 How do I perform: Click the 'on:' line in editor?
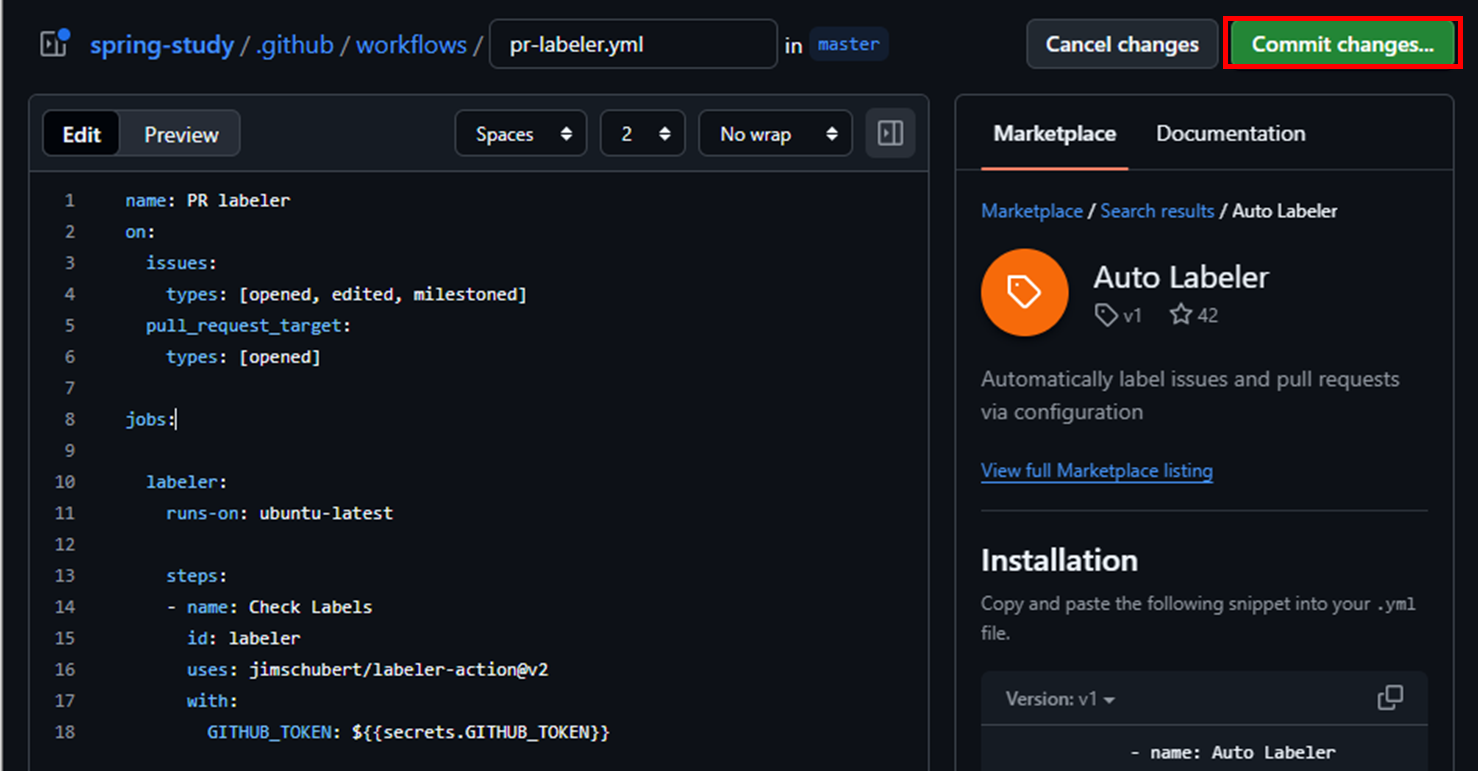point(140,231)
